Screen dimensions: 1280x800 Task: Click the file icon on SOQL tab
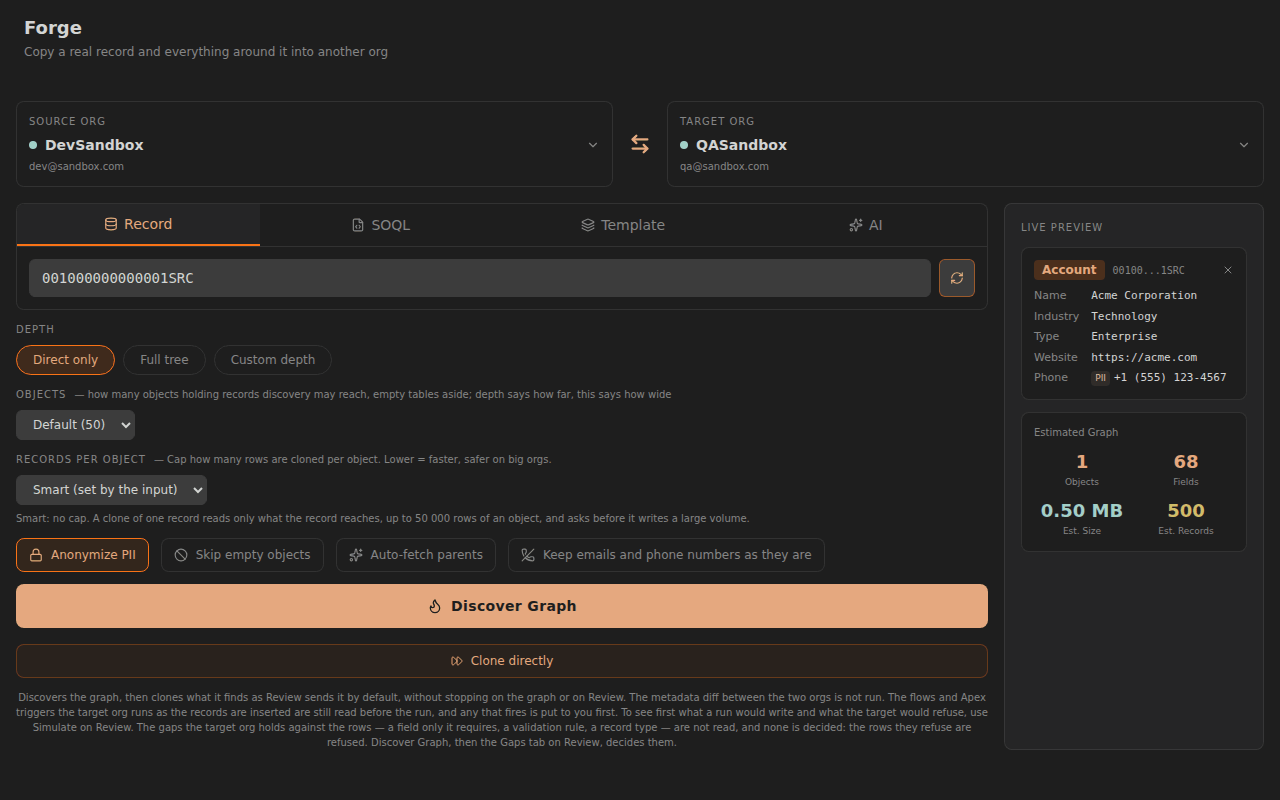(358, 225)
